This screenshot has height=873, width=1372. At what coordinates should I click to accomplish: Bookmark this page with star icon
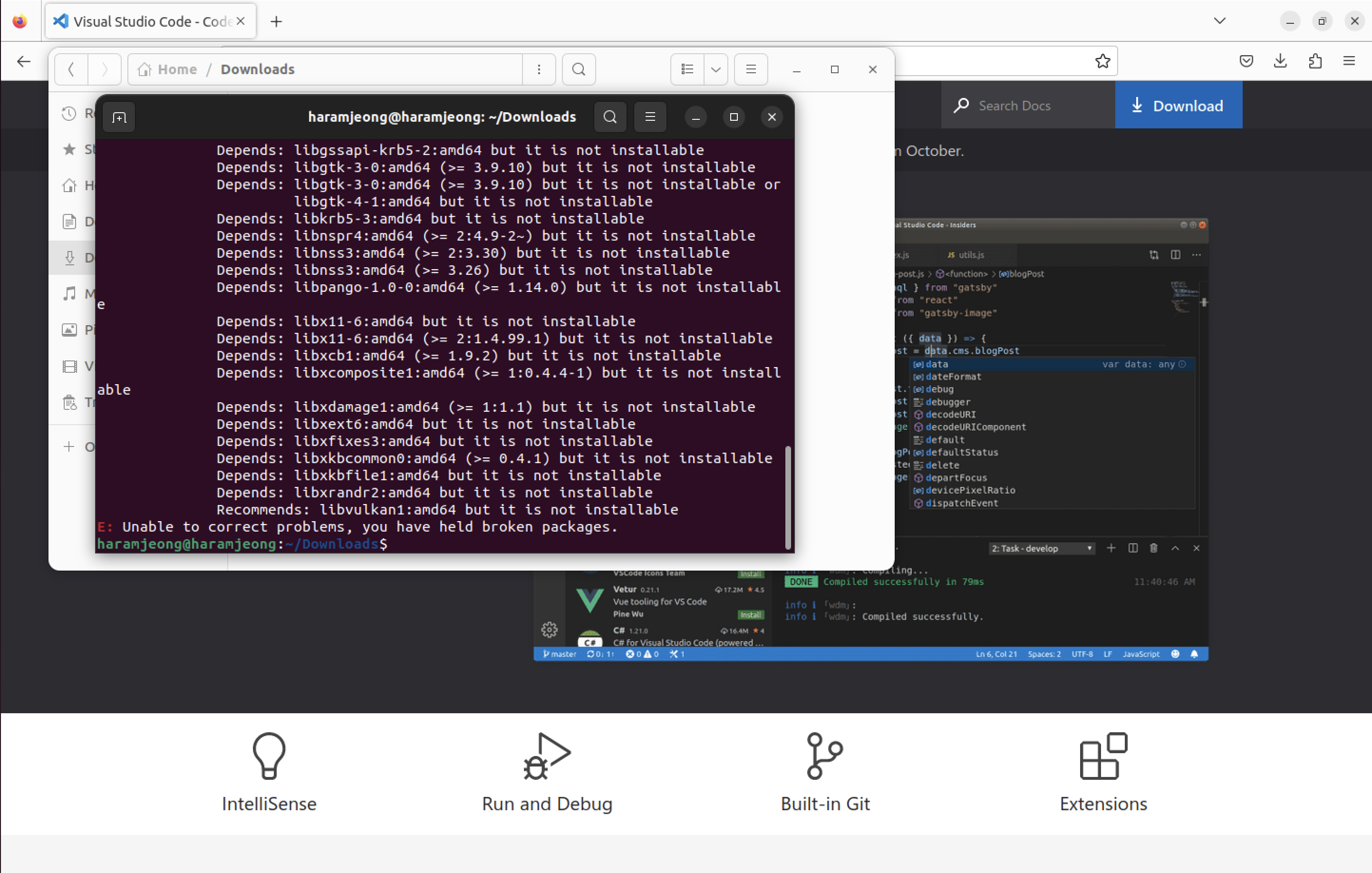pyautogui.click(x=1102, y=61)
